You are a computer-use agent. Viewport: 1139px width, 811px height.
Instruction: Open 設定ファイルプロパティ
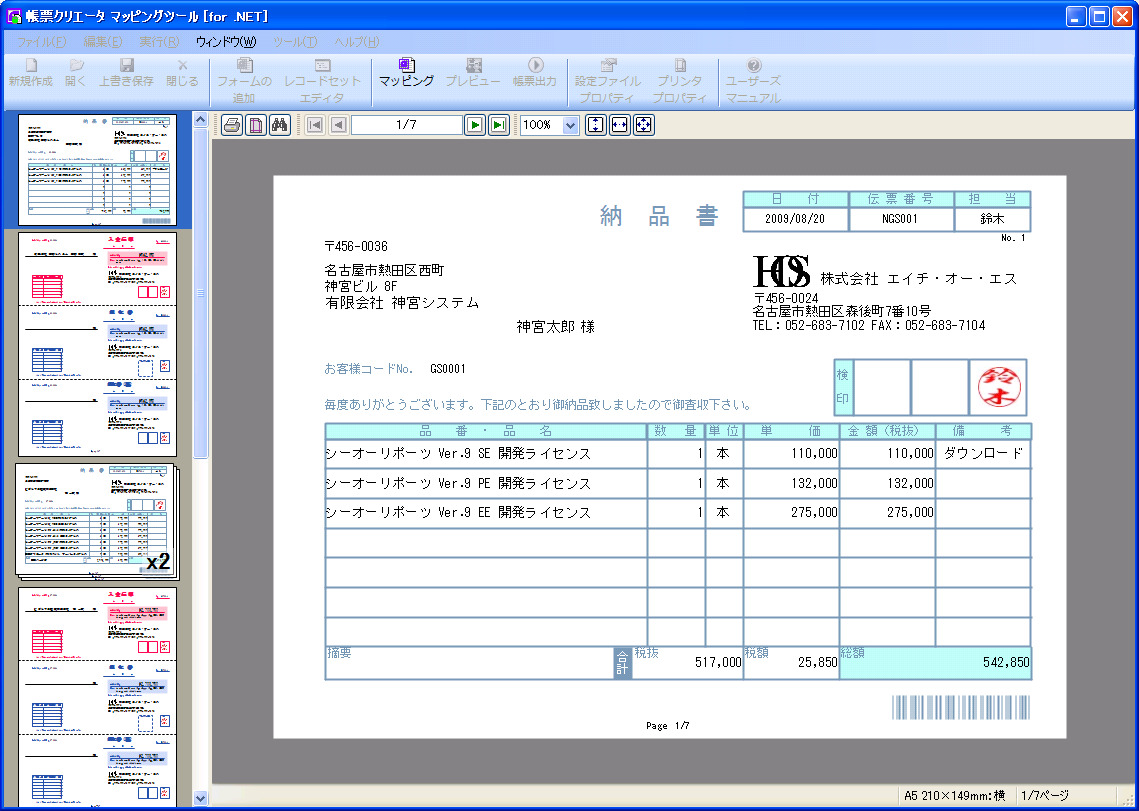pyautogui.click(x=607, y=81)
